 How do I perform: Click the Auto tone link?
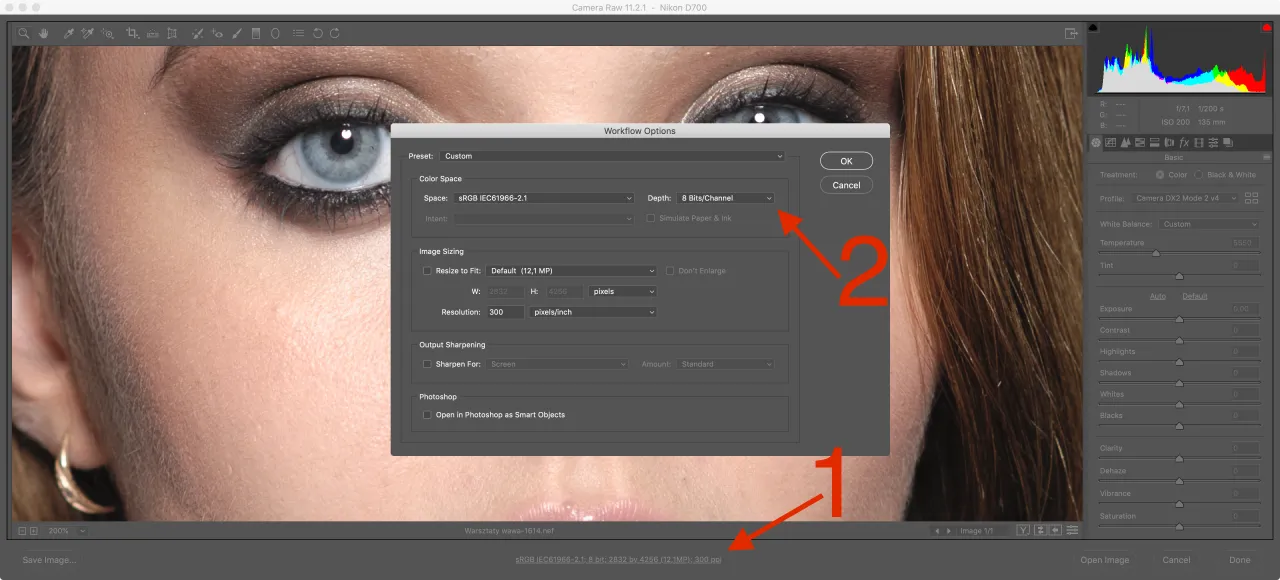click(1158, 296)
